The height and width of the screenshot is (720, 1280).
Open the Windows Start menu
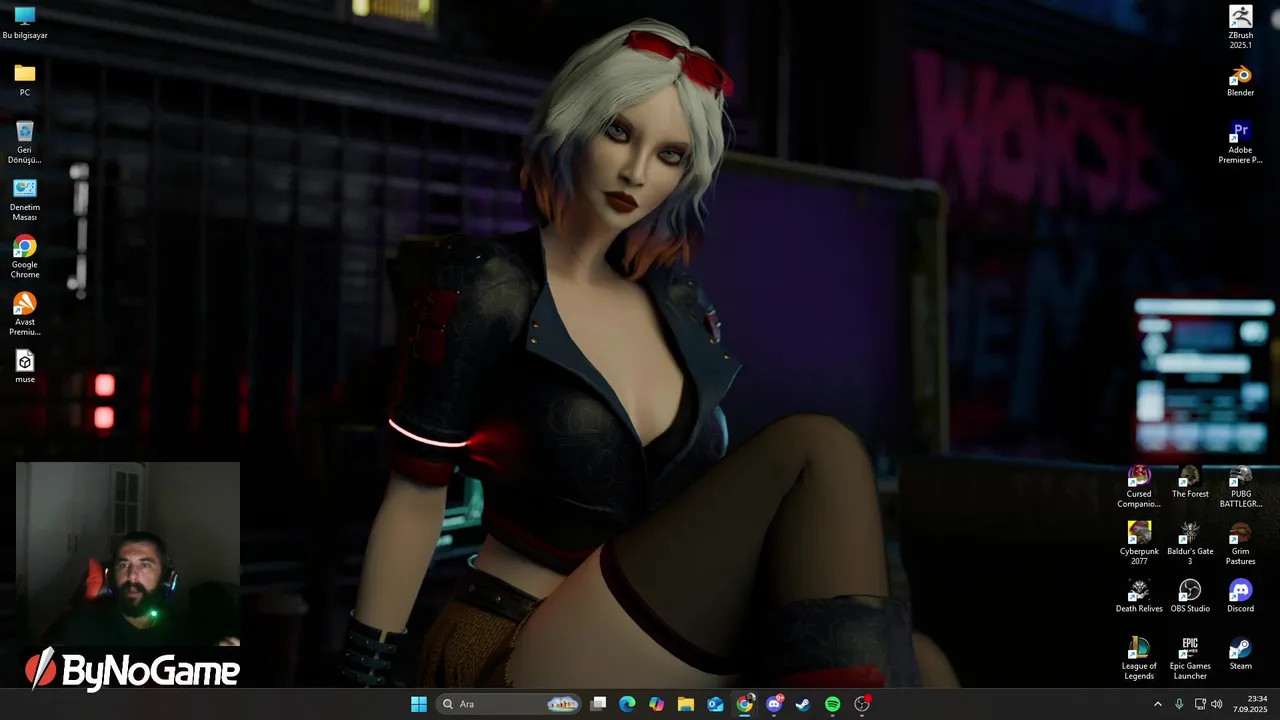pos(419,704)
